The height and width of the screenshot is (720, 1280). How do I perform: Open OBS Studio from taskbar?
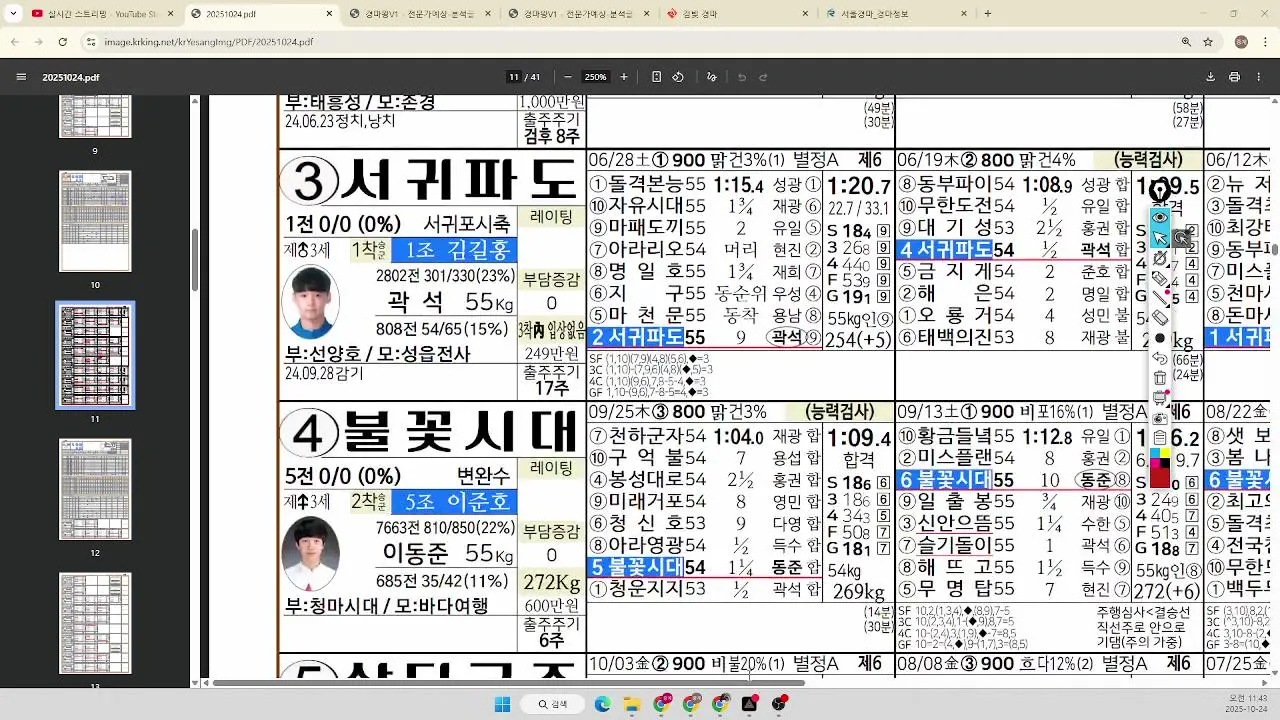(779, 704)
